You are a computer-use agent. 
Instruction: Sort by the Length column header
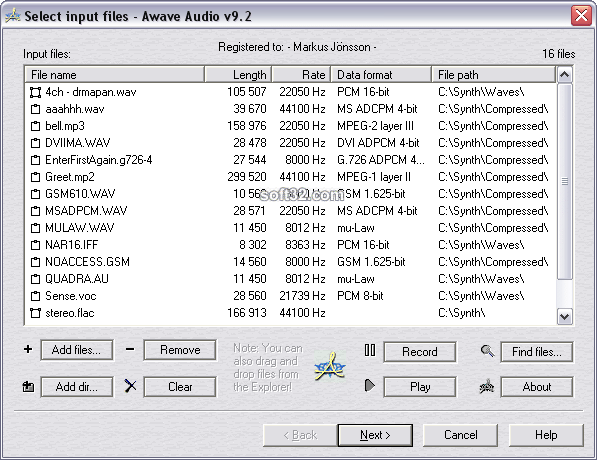(x=238, y=75)
